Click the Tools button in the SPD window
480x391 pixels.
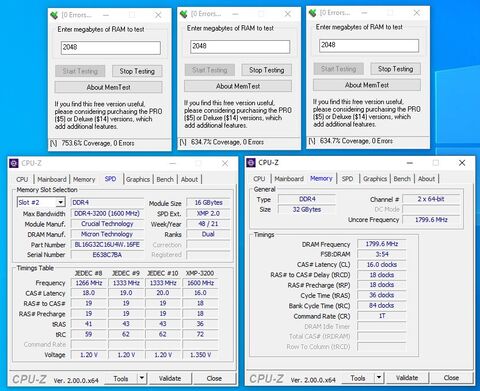pos(121,378)
